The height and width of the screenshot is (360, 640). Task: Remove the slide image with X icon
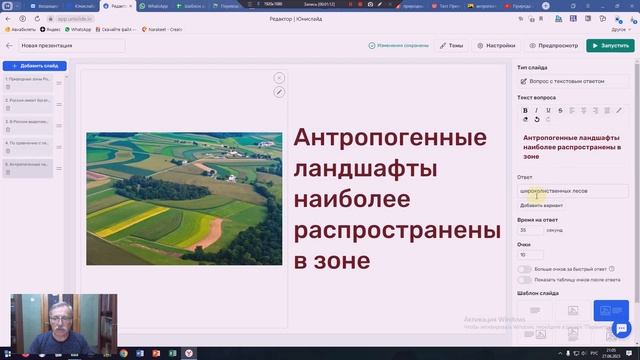(279, 78)
